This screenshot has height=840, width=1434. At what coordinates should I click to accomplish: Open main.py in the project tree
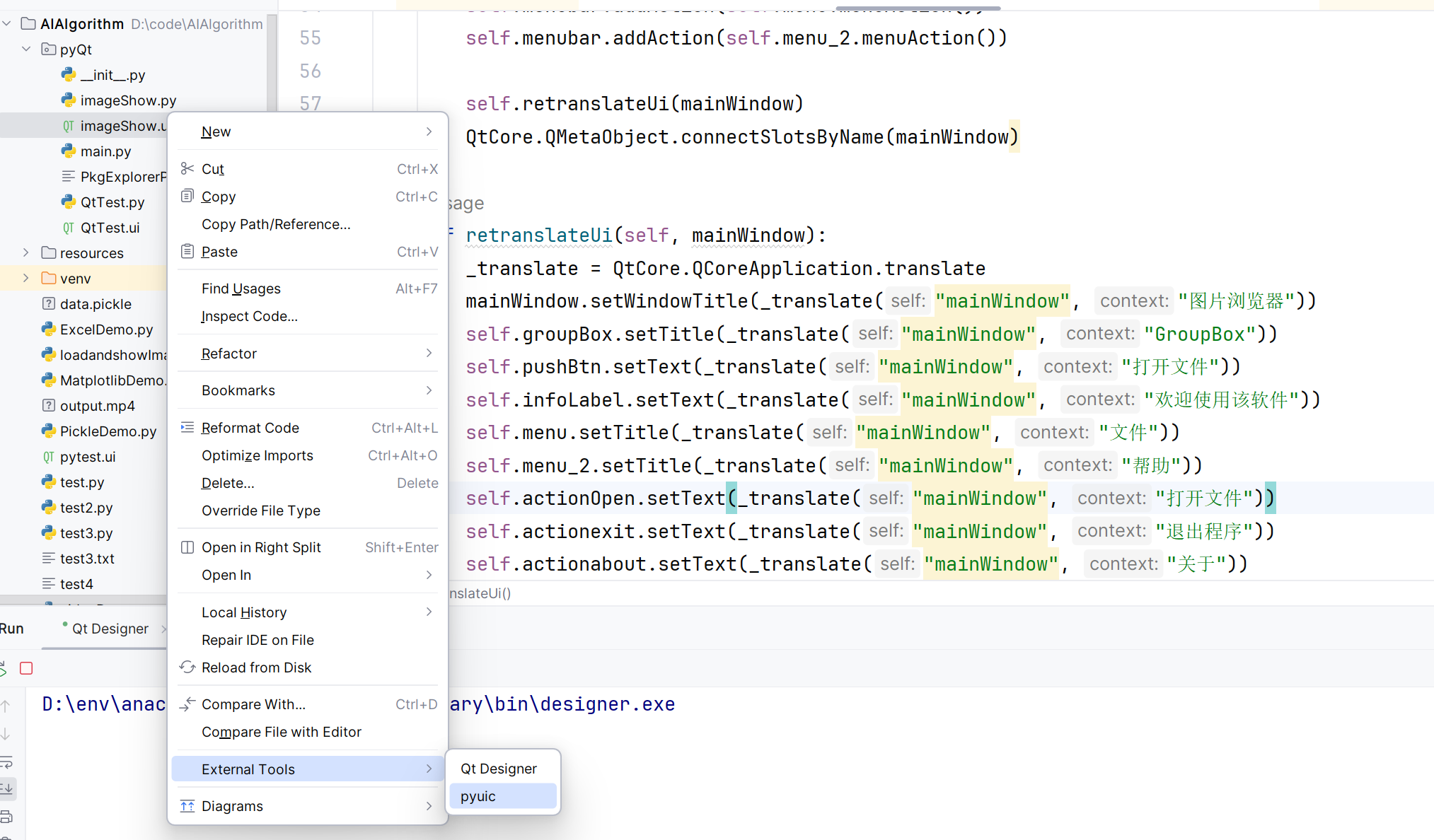pos(105,151)
